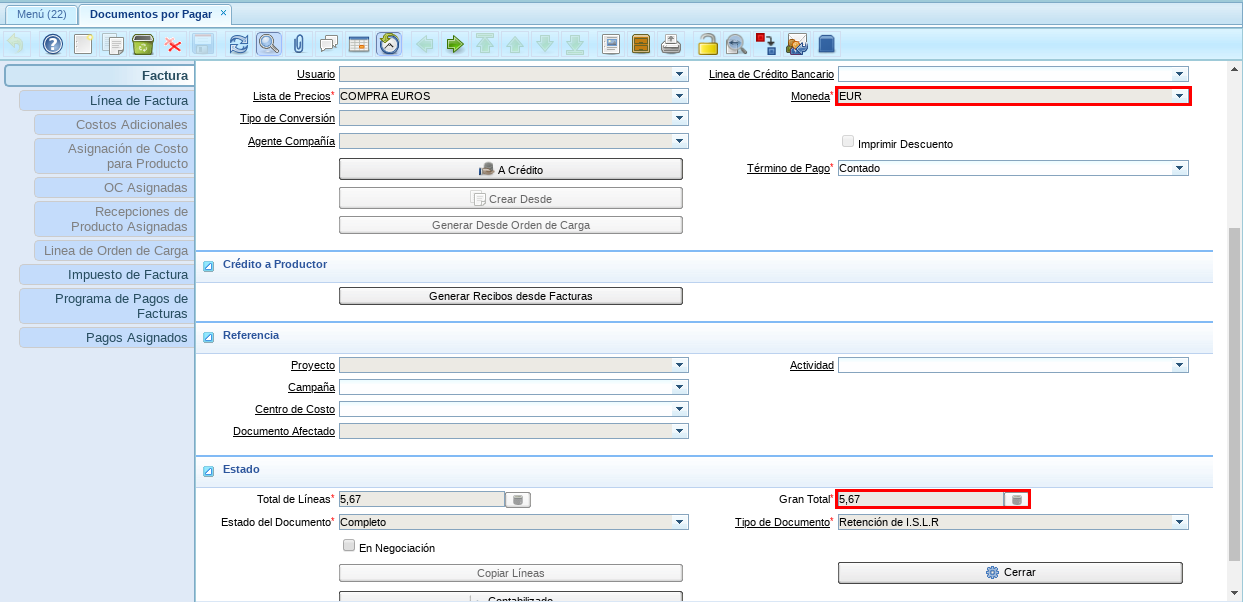Collapse the Estado section
The width and height of the screenshot is (1243, 602).
coord(209,471)
